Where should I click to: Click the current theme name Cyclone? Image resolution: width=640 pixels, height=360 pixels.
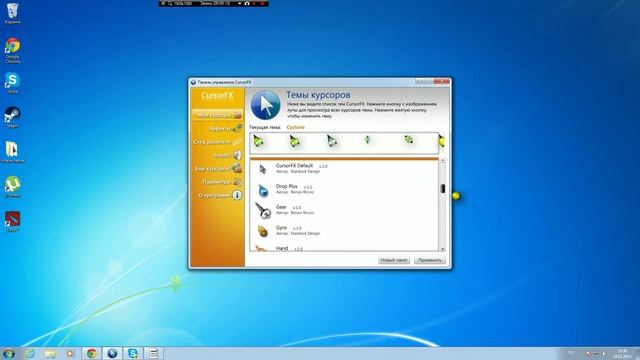296,127
